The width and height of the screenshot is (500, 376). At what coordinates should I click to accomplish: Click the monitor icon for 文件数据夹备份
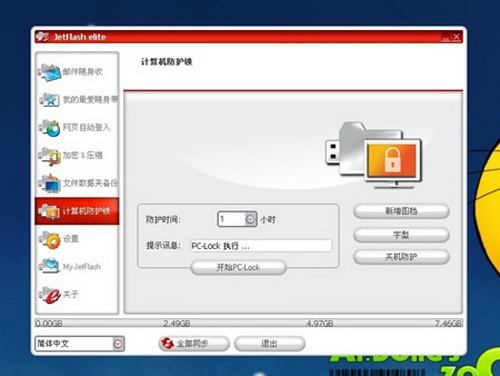pos(49,183)
